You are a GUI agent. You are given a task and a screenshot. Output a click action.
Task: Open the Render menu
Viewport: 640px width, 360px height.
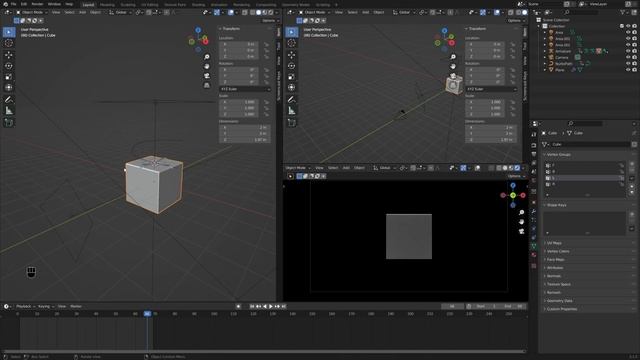pos(37,4)
